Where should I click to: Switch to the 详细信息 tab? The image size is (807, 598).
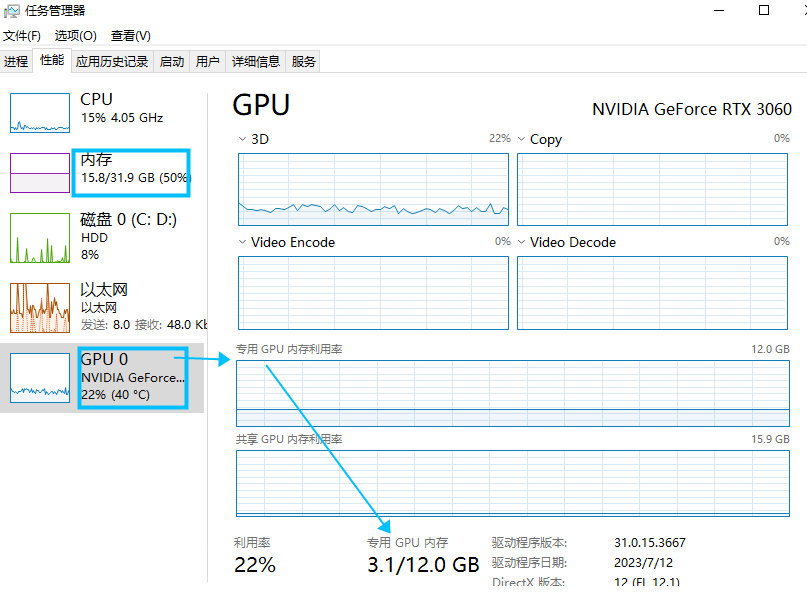click(256, 61)
